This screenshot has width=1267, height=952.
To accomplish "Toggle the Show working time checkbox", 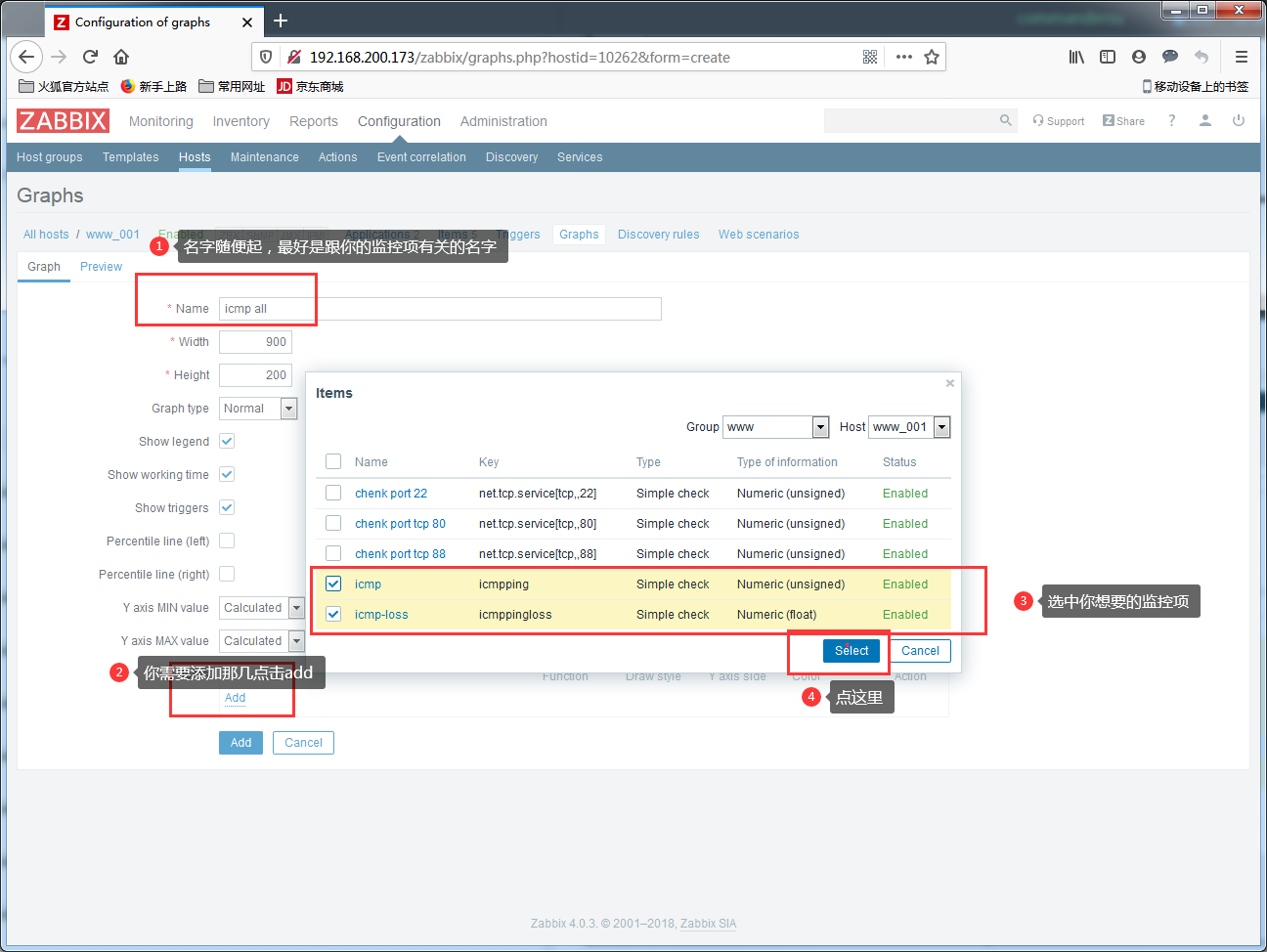I will click(227, 474).
